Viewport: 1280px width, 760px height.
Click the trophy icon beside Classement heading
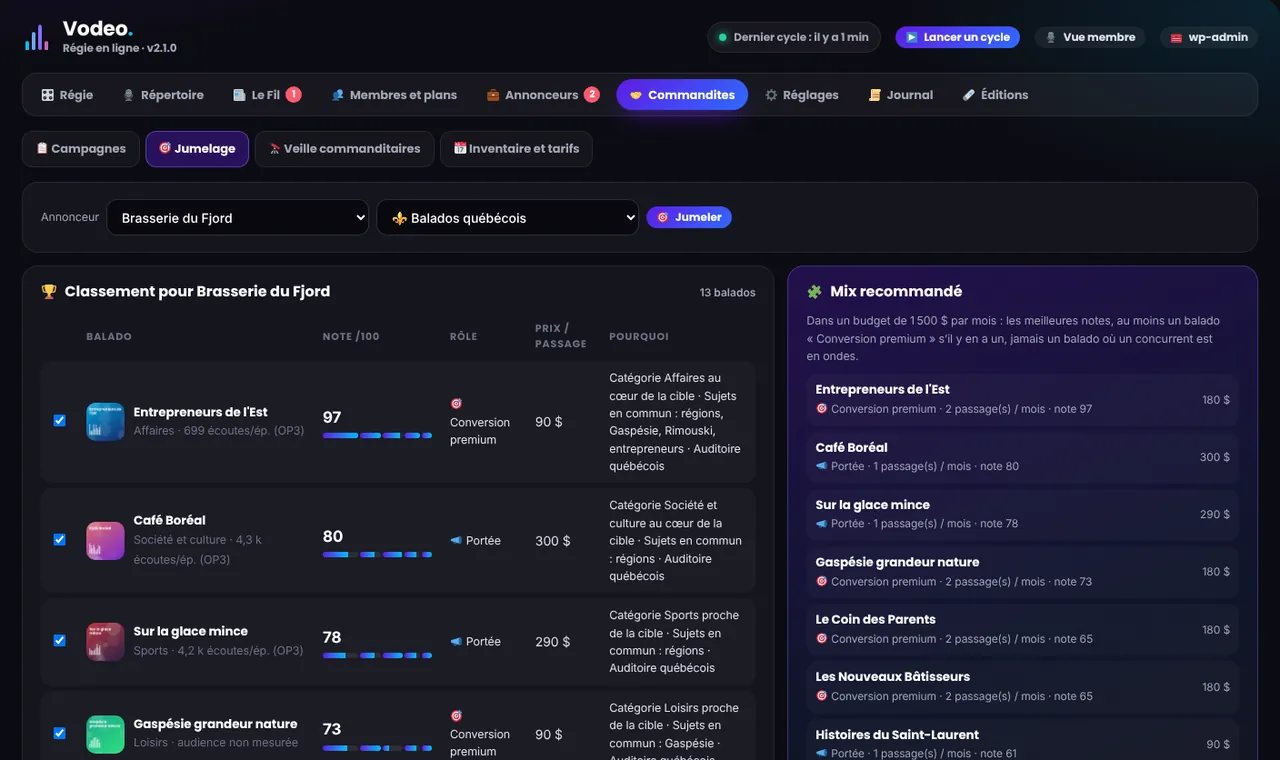point(49,292)
